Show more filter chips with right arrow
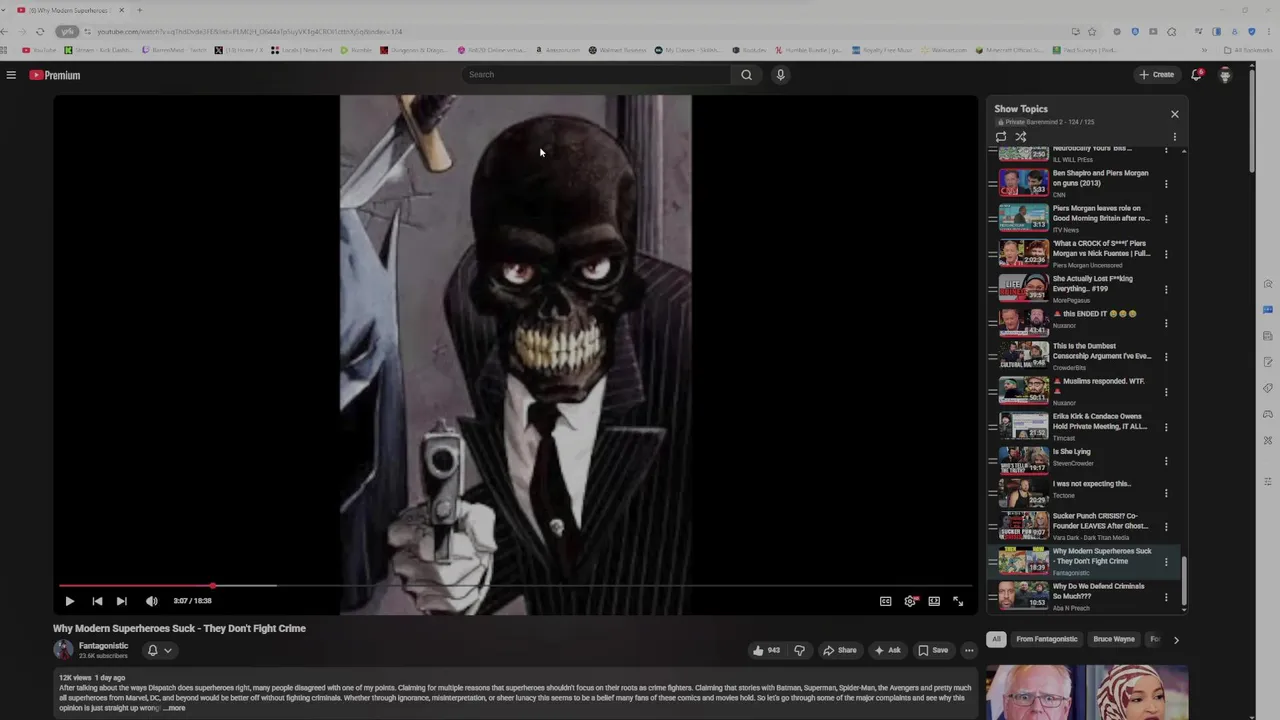 [x=1176, y=640]
